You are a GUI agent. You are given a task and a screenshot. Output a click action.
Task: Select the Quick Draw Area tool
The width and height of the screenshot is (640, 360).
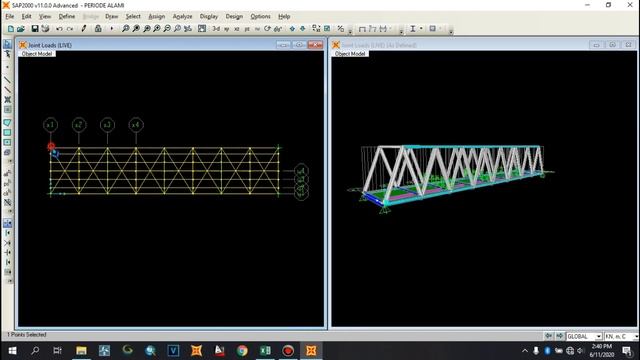(7, 142)
